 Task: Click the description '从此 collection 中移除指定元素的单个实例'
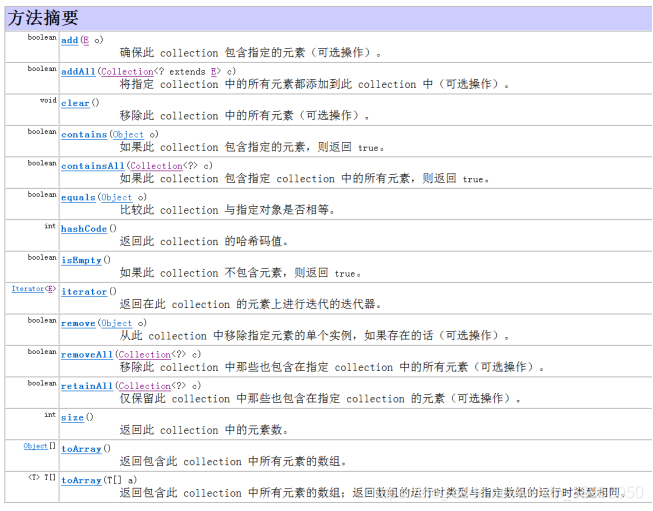point(237,336)
